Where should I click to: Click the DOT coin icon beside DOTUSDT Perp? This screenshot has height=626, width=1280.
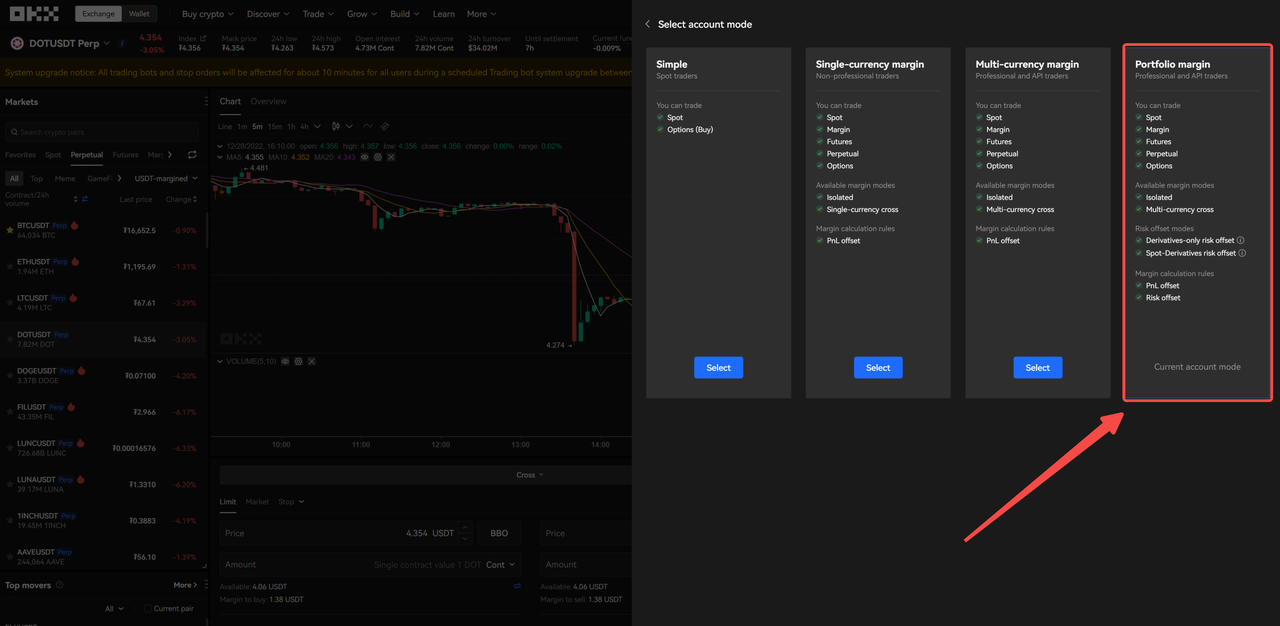tap(16, 44)
